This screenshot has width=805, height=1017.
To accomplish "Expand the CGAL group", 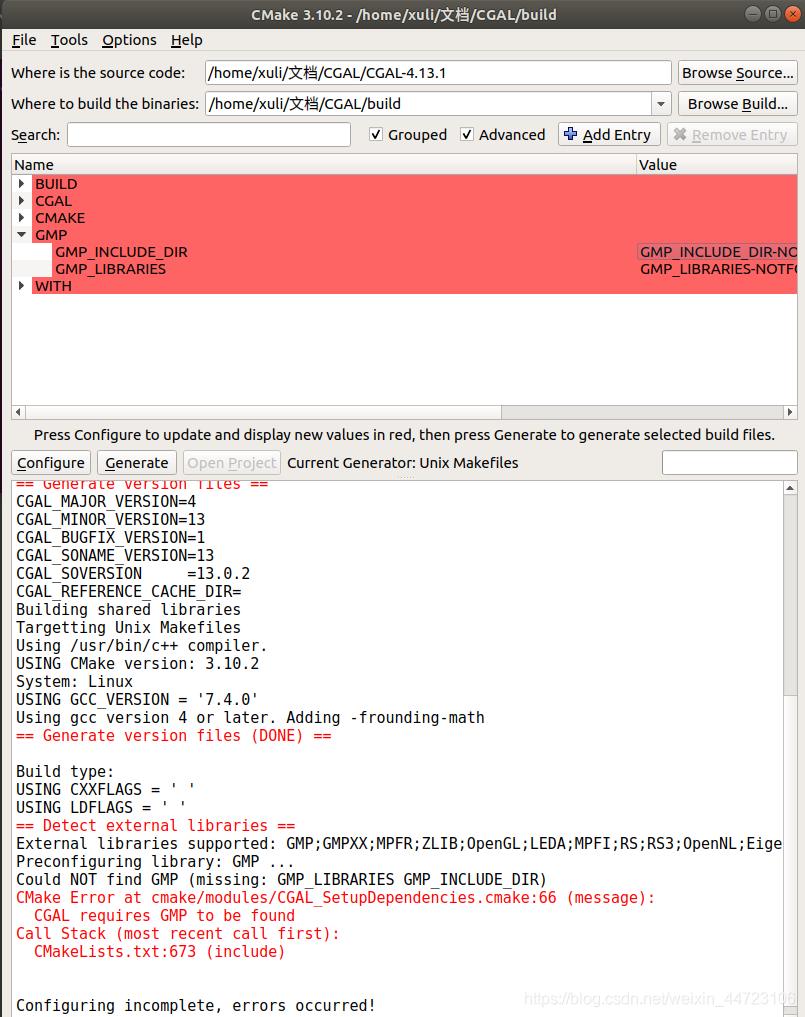I will tap(21, 200).
